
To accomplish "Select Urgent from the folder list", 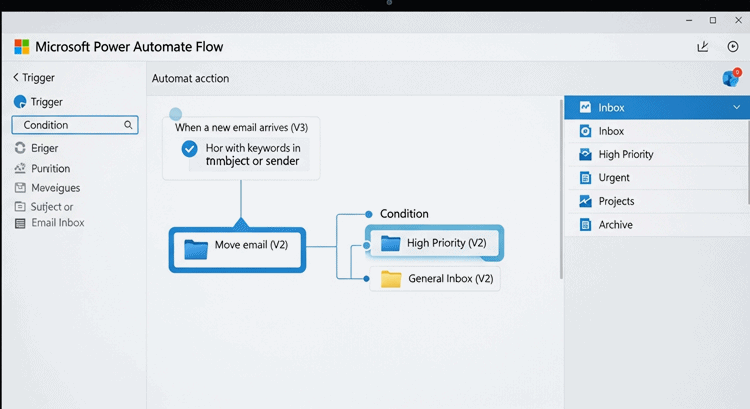I will [614, 177].
